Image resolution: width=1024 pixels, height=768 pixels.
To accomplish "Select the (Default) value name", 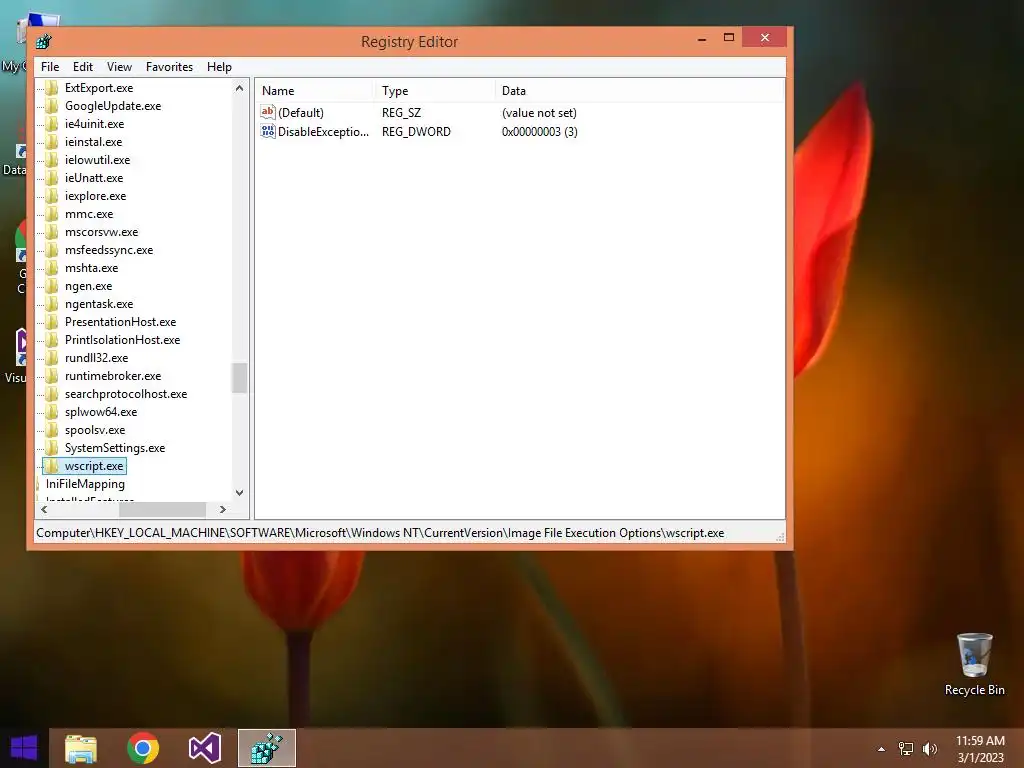I will (x=300, y=112).
